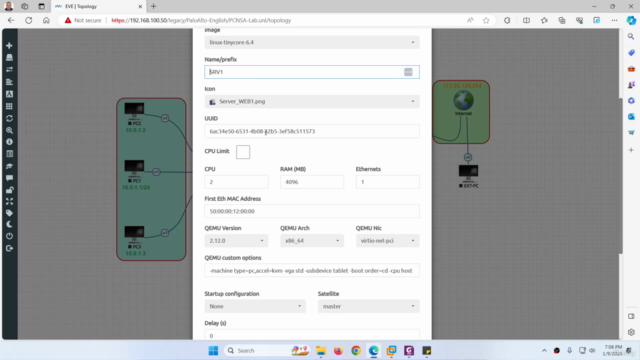
Task: Click the Internet globe node
Action: (463, 100)
